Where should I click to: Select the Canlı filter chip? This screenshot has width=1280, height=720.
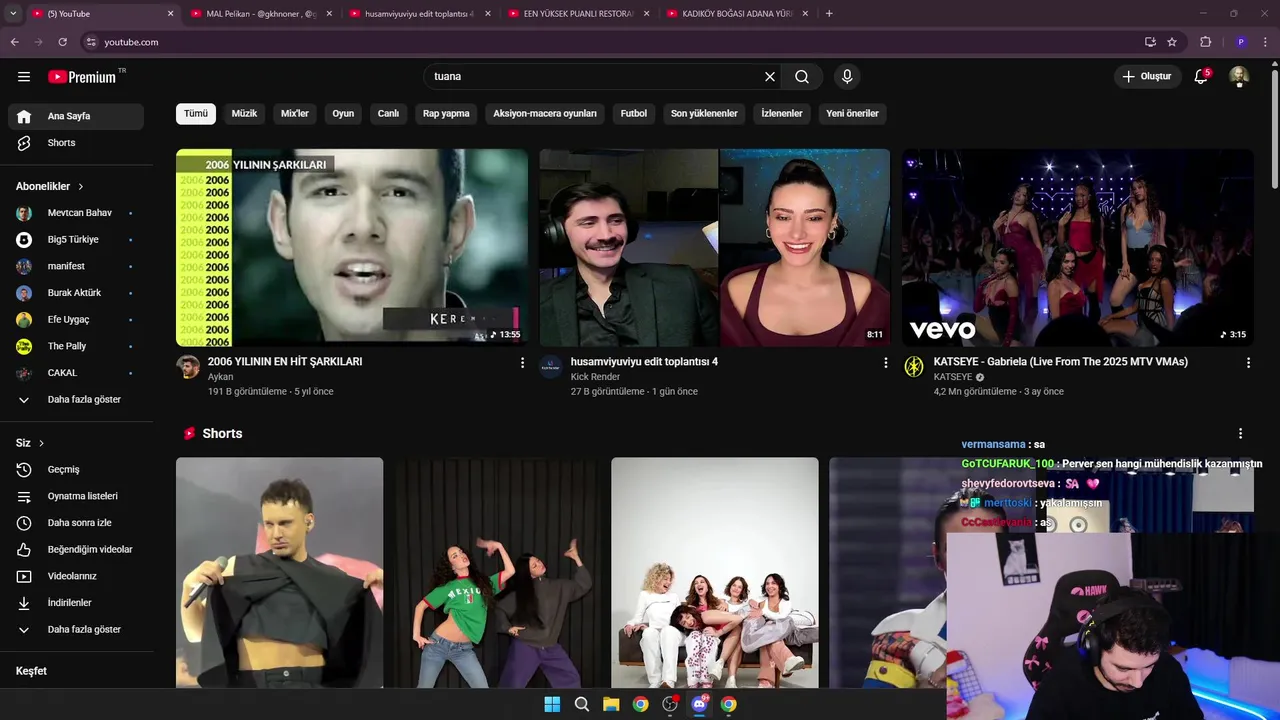[388, 114]
